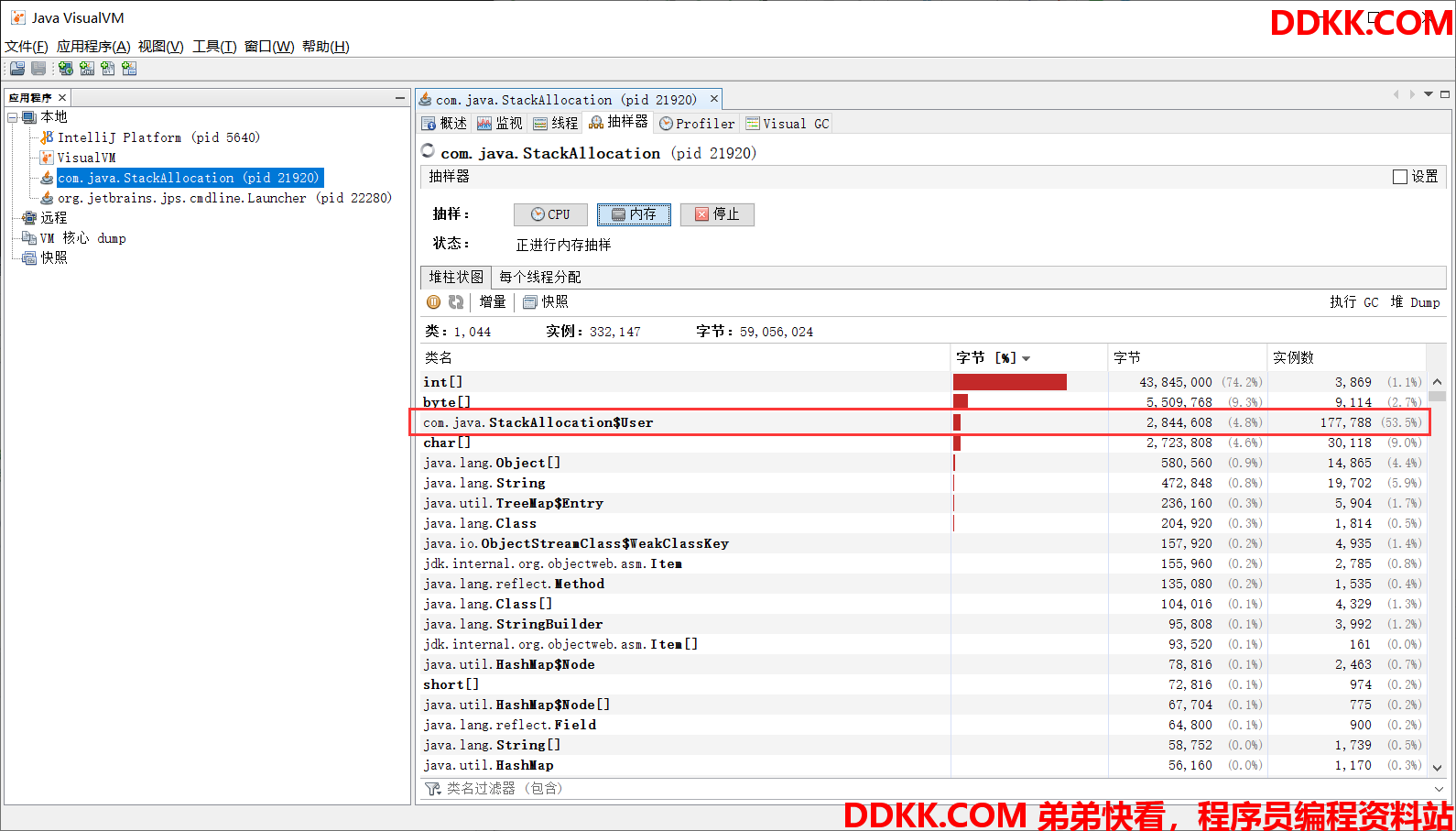Click the 内存 memory sampling button

[x=634, y=214]
